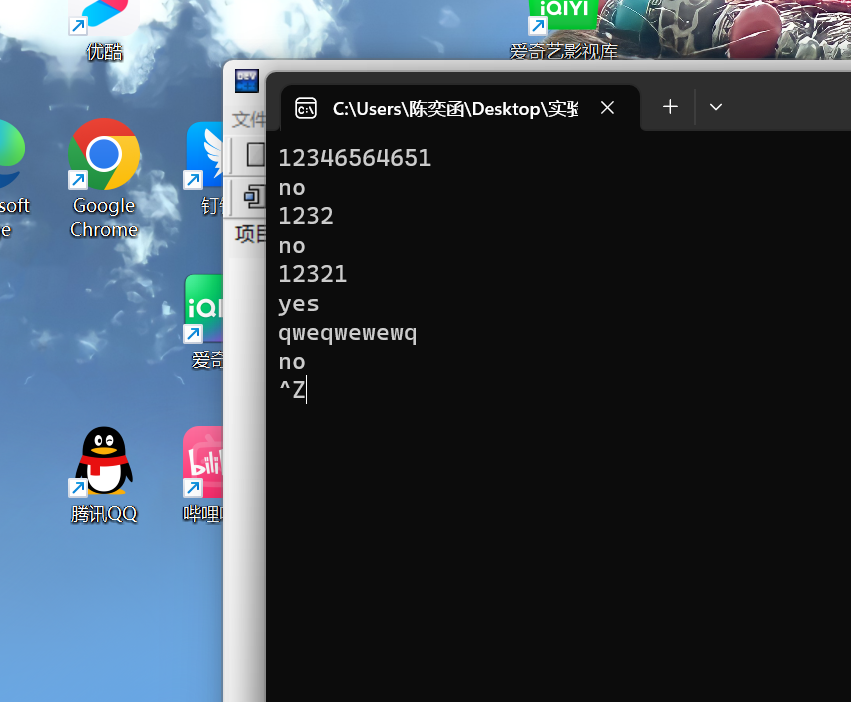The image size is (851, 702).
Task: Open a new terminal tab with plus button
Action: coord(670,106)
